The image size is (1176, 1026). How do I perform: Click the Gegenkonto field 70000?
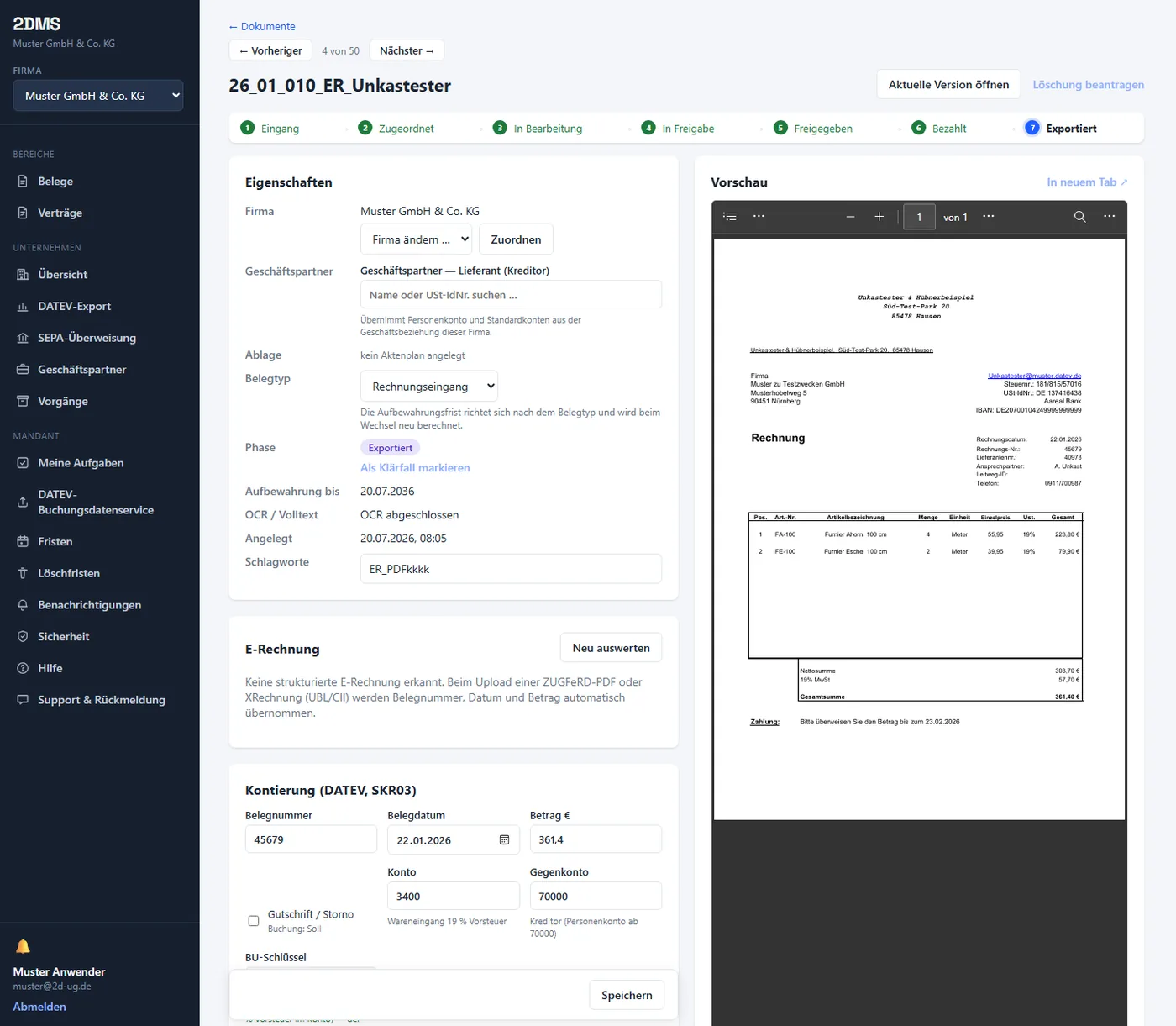[596, 897]
